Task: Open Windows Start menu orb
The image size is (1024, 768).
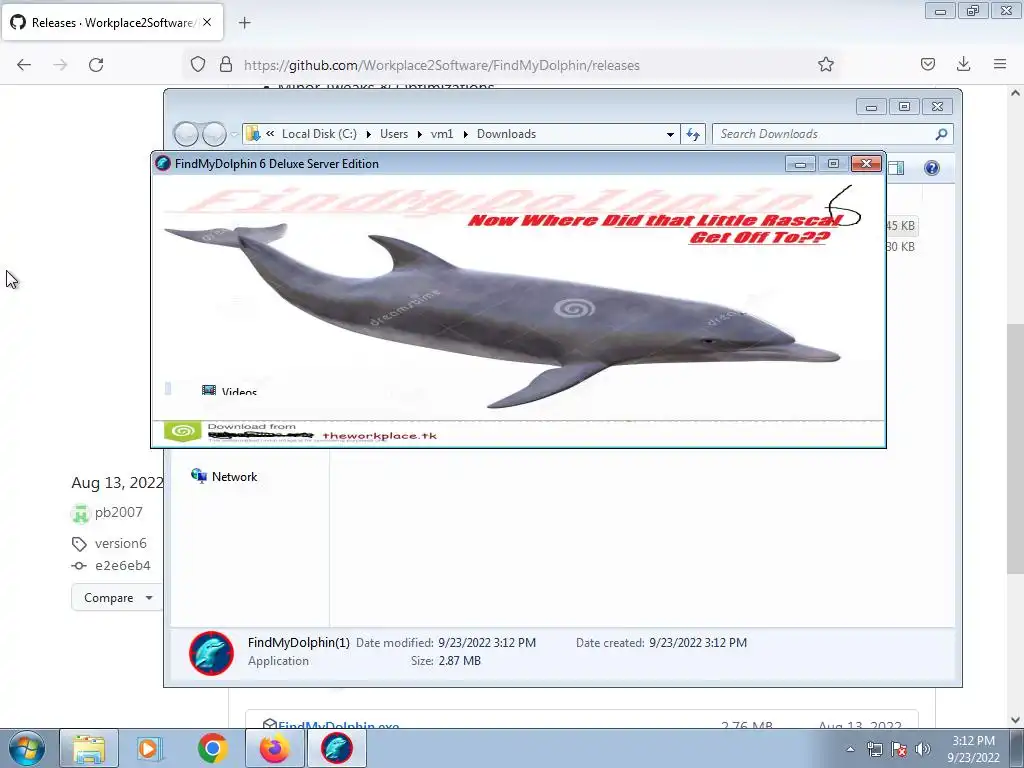Action: click(x=27, y=748)
